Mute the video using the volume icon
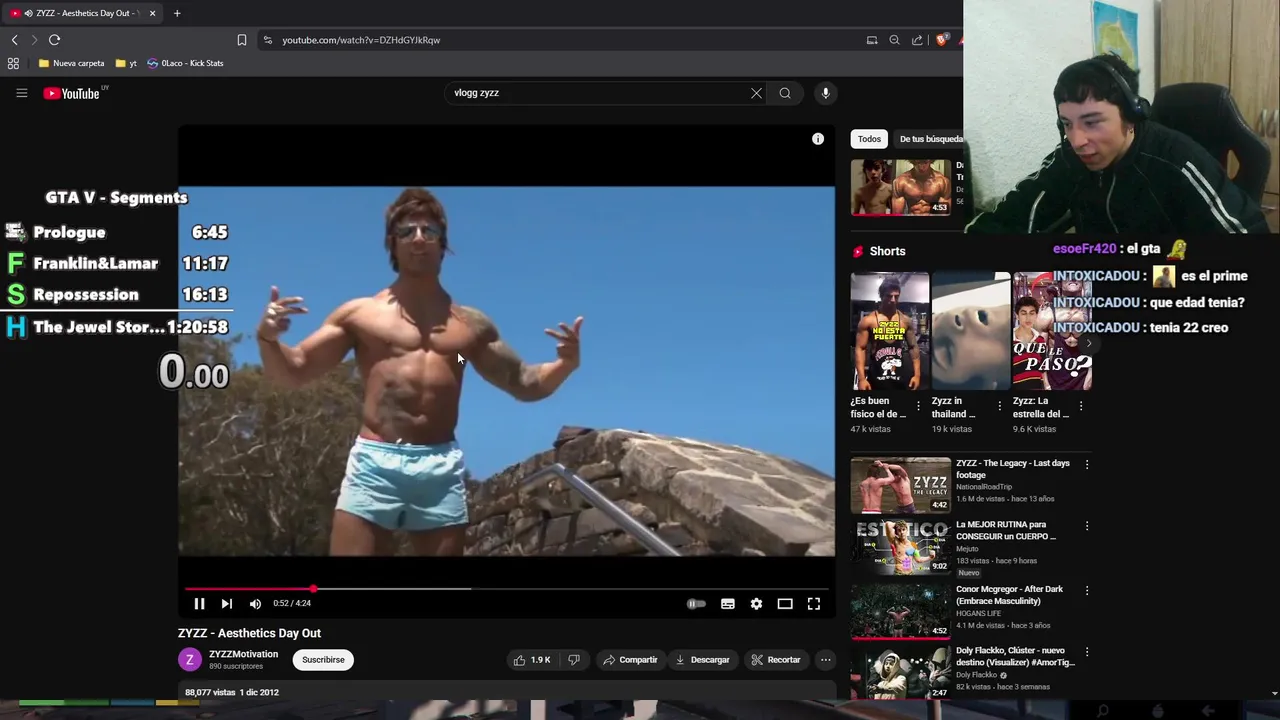 (255, 603)
